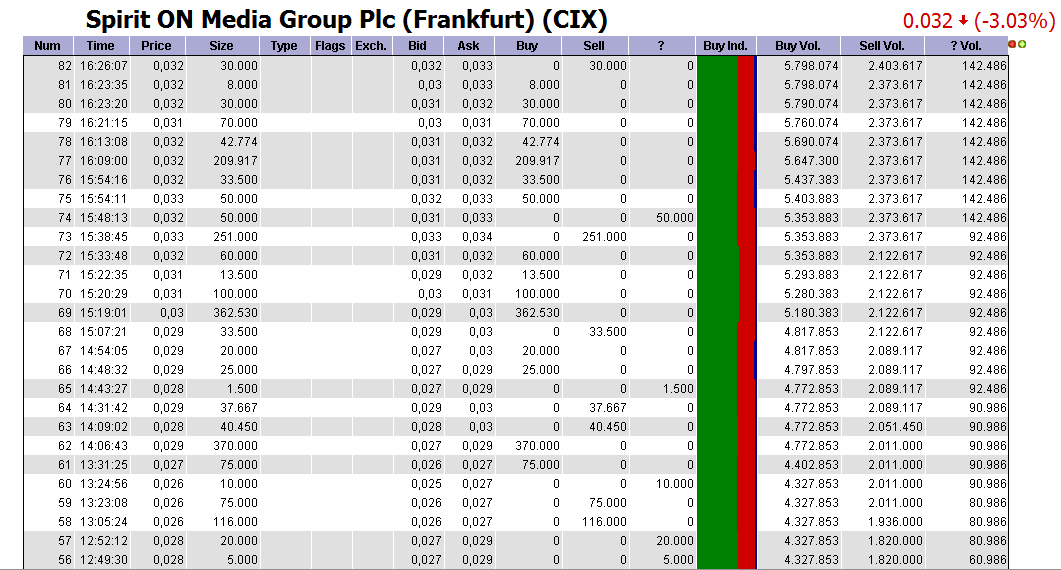This screenshot has height=570, width=1061.
Task: Select the time cell 12:52:12
Action: coord(102,541)
